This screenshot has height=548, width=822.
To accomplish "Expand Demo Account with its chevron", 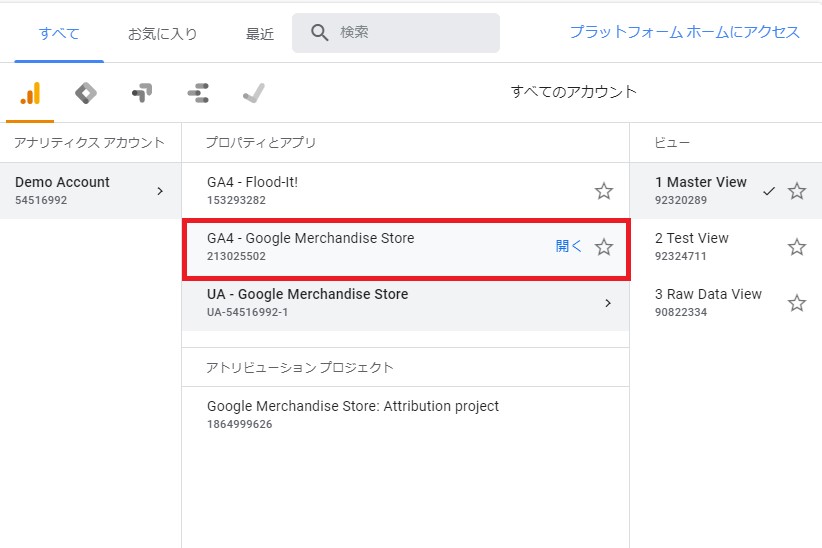I will tap(160, 191).
